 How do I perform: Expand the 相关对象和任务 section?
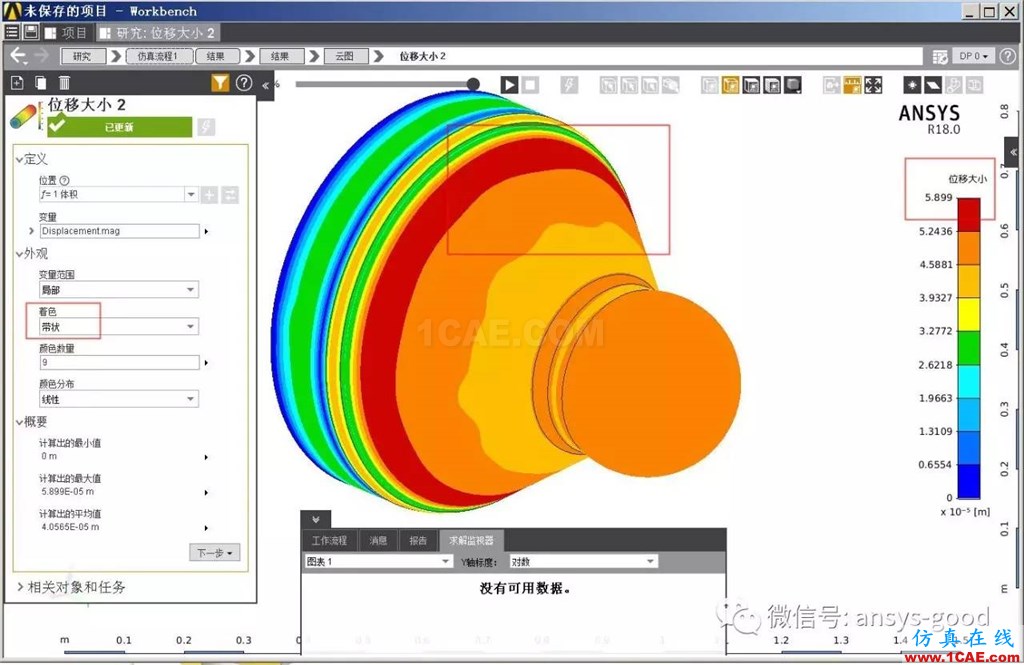(20, 587)
